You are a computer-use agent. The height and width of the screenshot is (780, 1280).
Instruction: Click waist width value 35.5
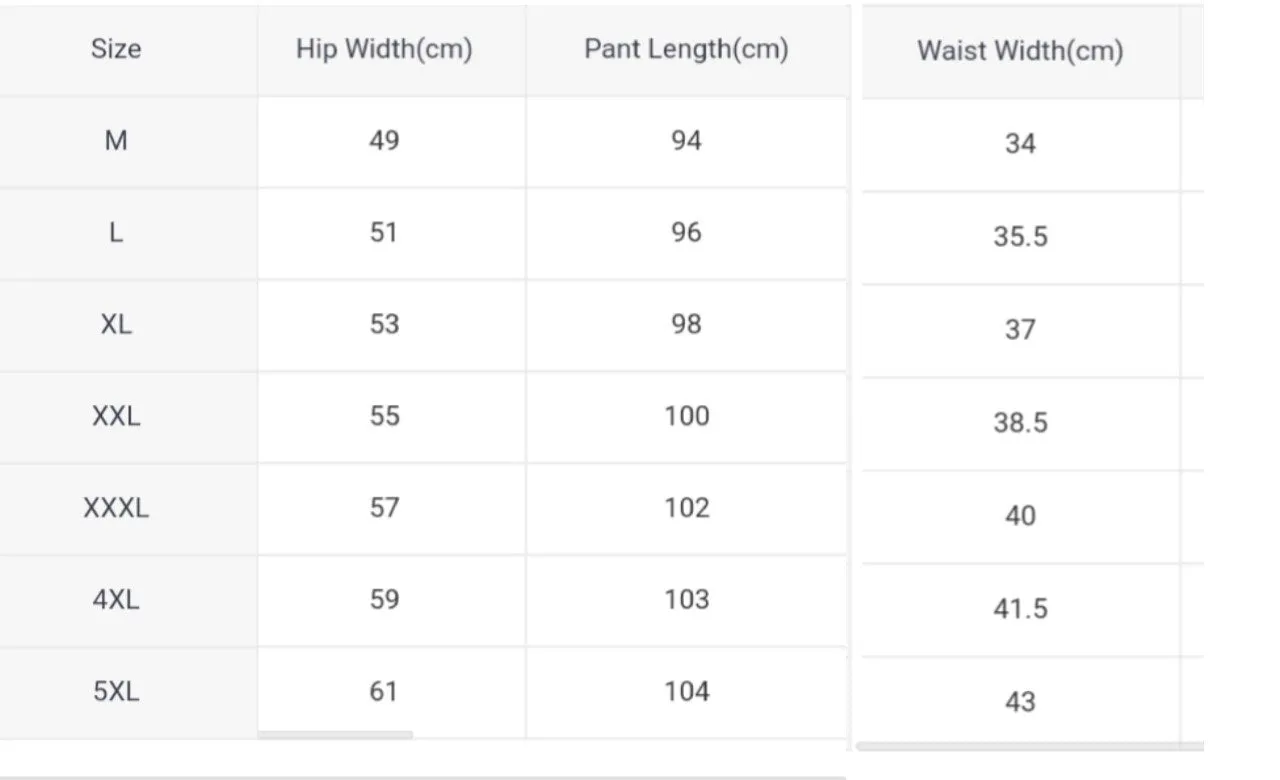click(1020, 237)
